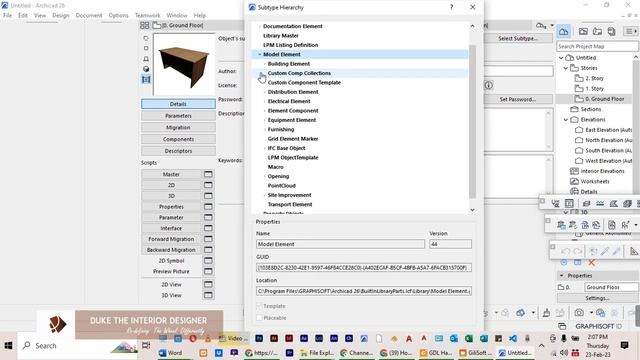The width and height of the screenshot is (640, 360).
Task: Open Windows Start menu
Action: coord(8,346)
